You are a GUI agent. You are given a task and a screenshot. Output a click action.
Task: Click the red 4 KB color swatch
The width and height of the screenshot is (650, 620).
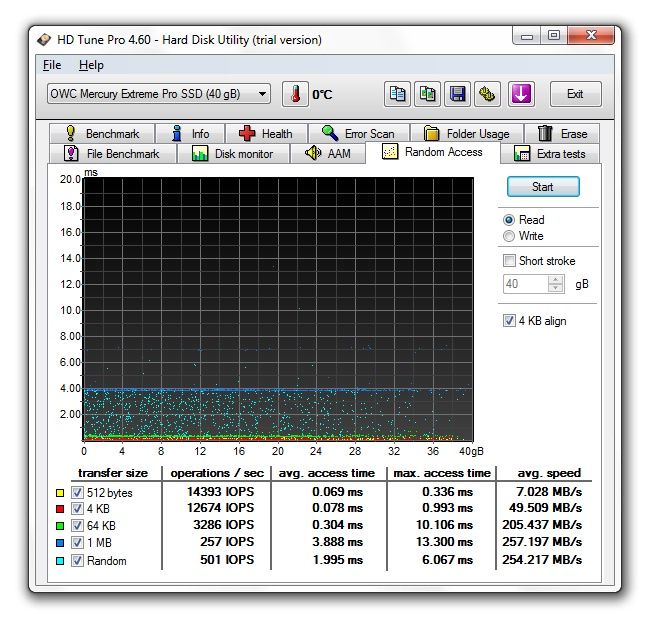pos(60,509)
